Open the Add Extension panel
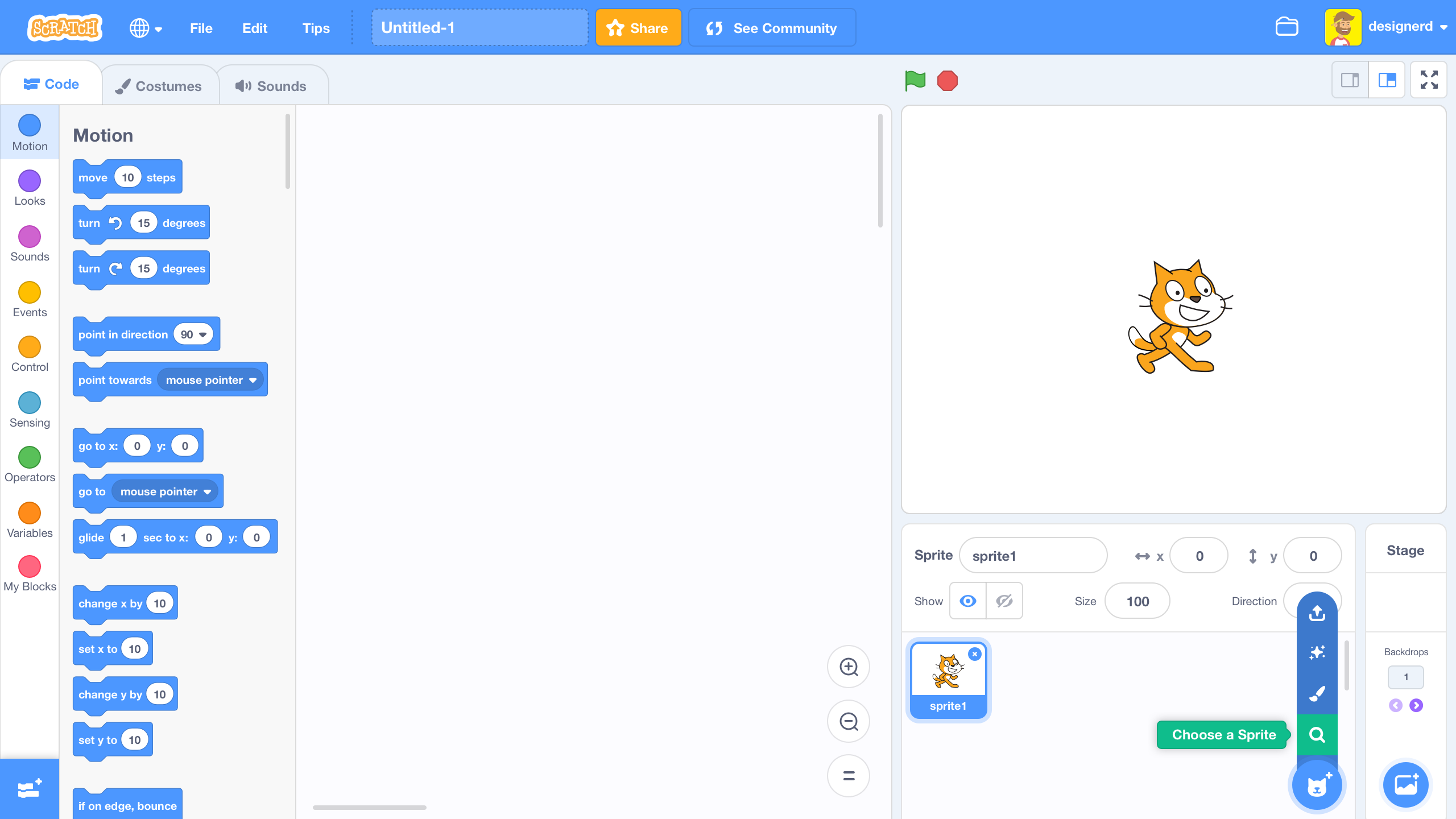 [x=29, y=788]
